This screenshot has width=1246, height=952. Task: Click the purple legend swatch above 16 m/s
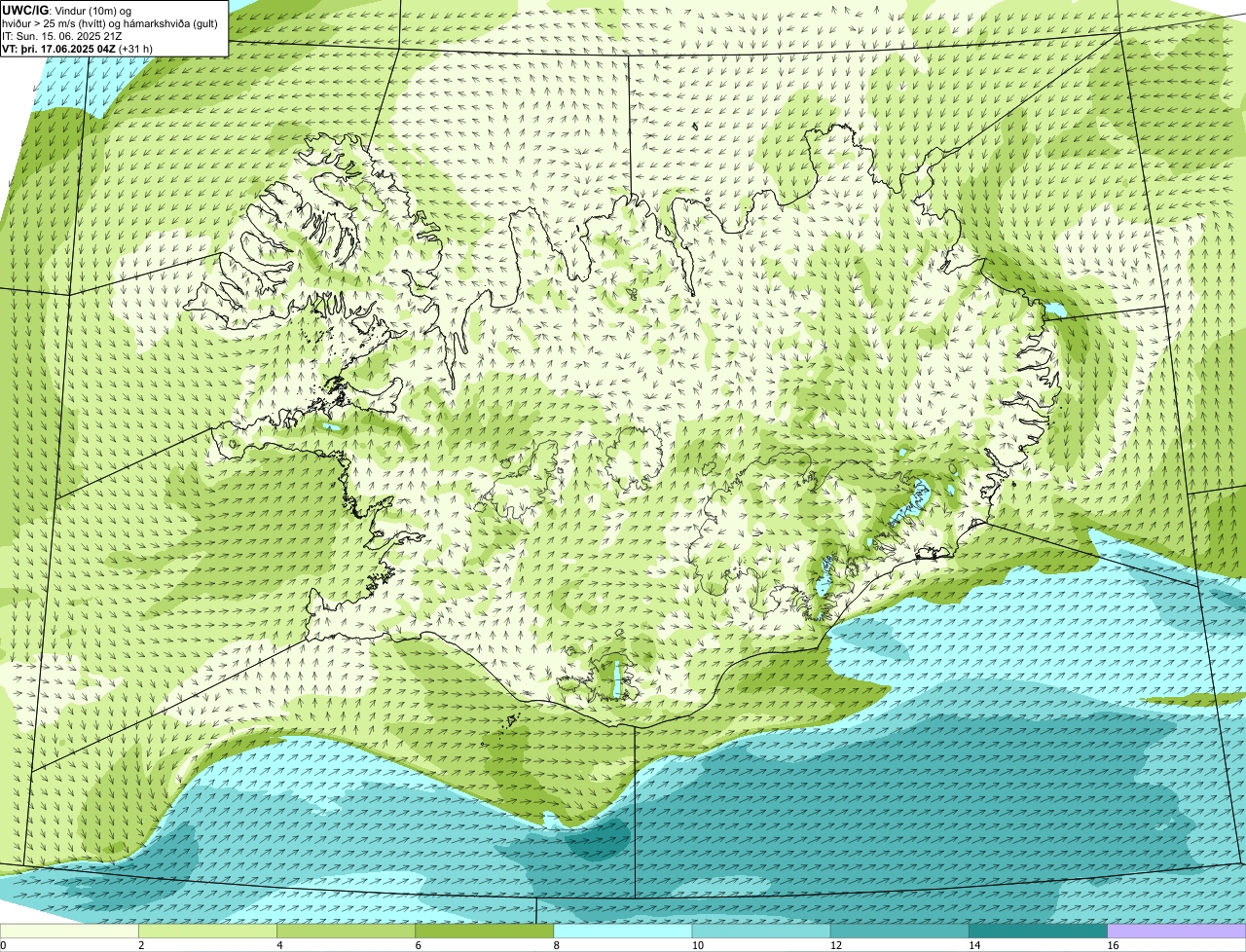(1177, 932)
